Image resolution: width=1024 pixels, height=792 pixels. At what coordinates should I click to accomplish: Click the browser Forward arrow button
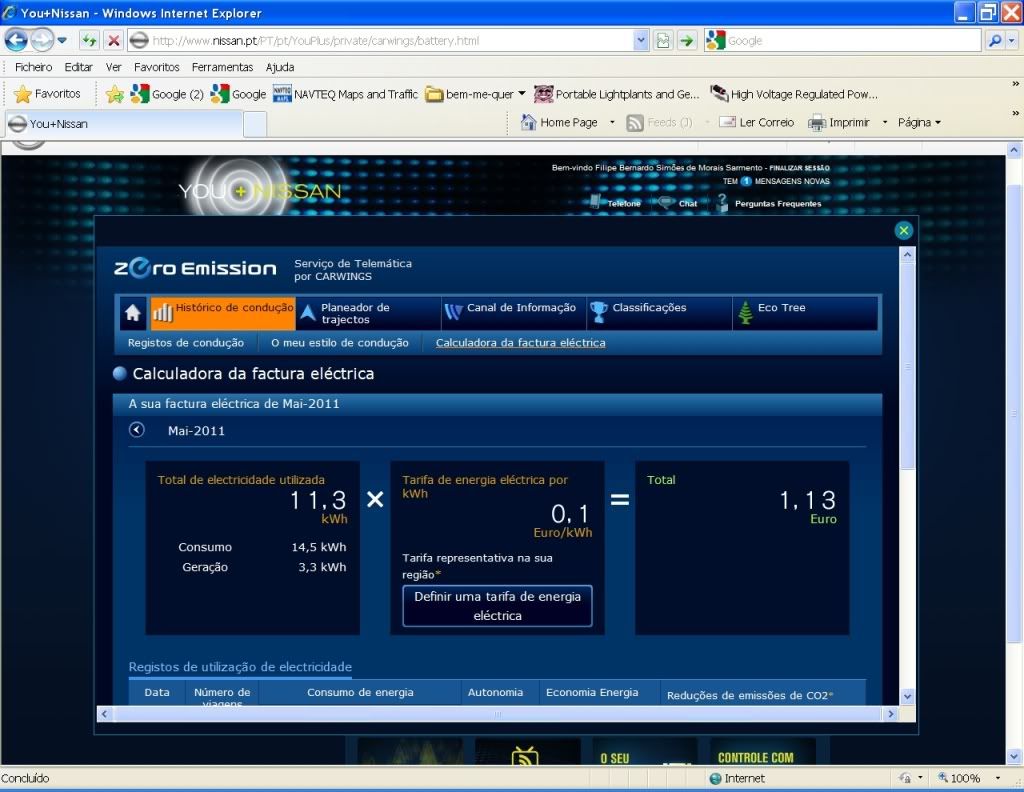(42, 40)
